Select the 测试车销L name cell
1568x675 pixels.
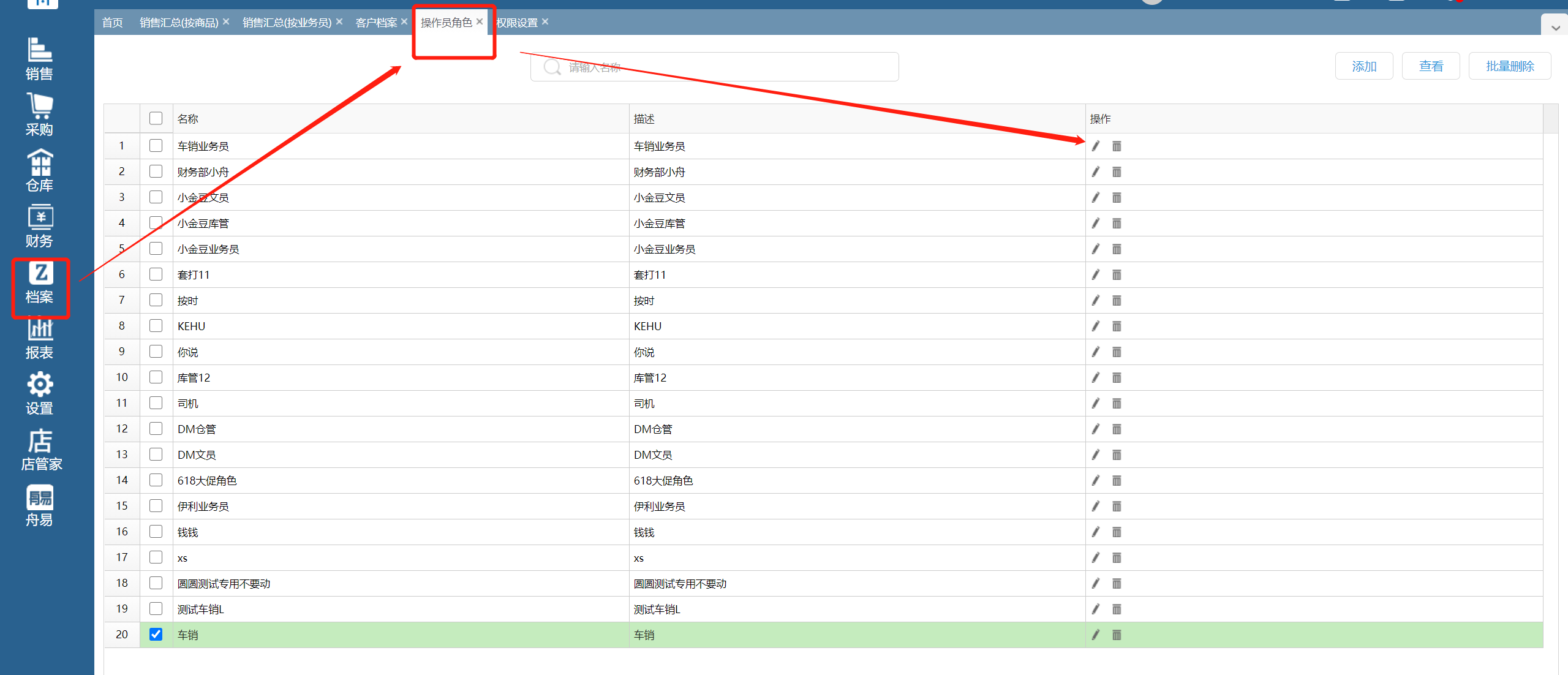[401, 609]
